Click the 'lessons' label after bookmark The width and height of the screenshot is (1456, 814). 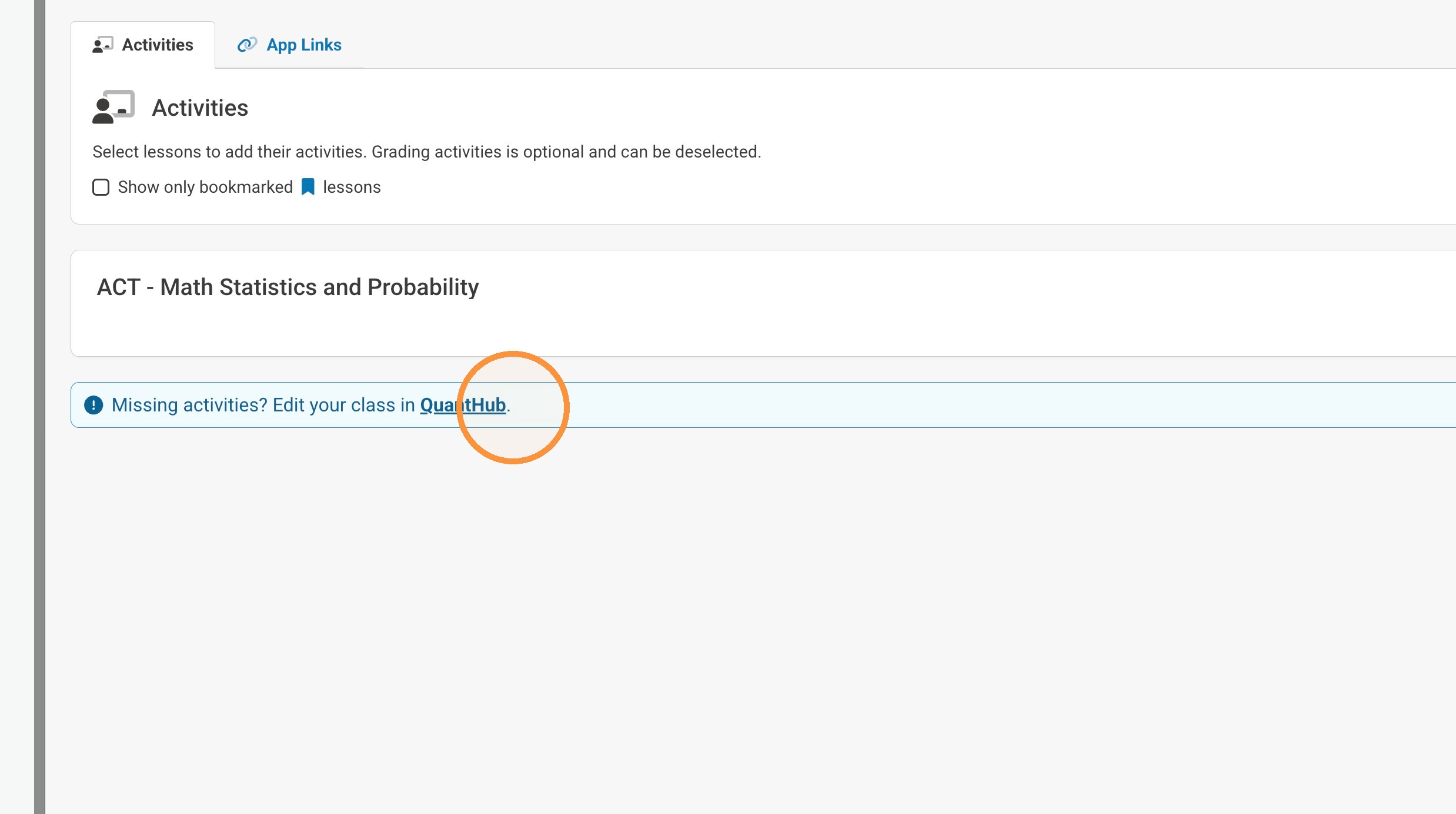click(352, 187)
